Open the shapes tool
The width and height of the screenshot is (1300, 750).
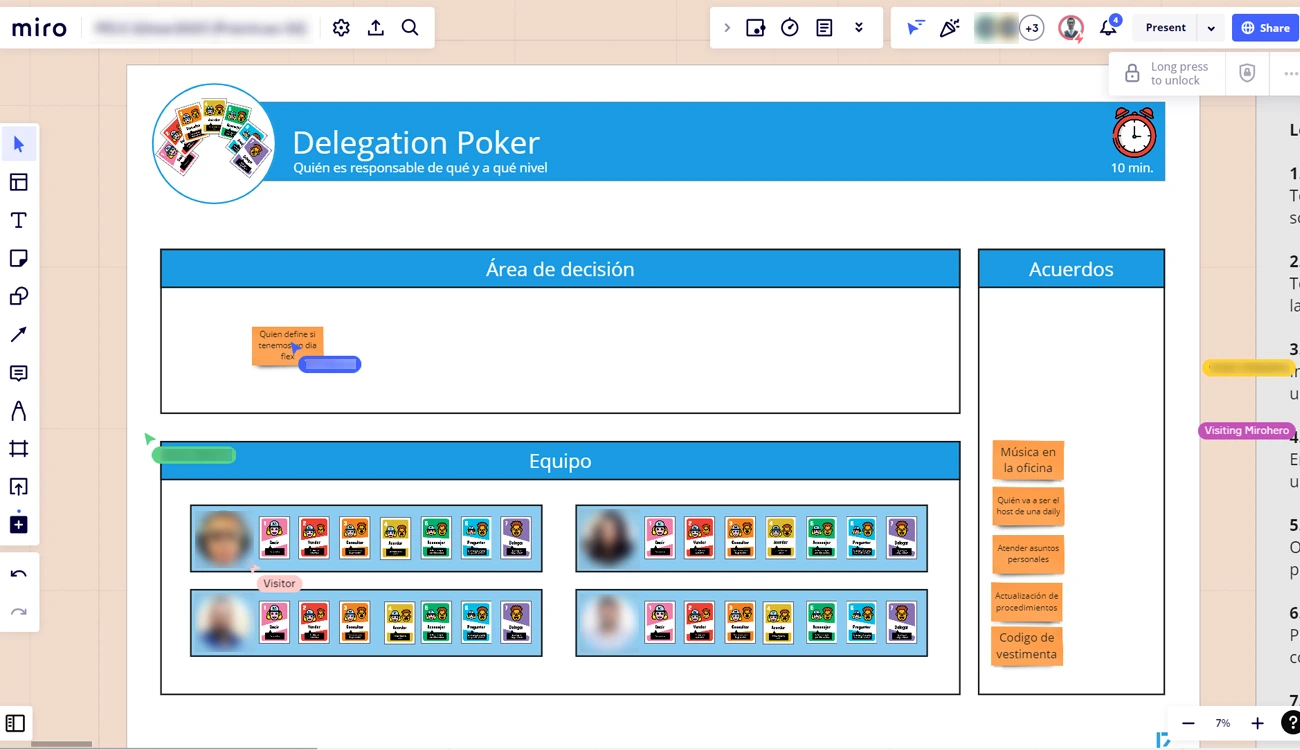click(x=18, y=295)
